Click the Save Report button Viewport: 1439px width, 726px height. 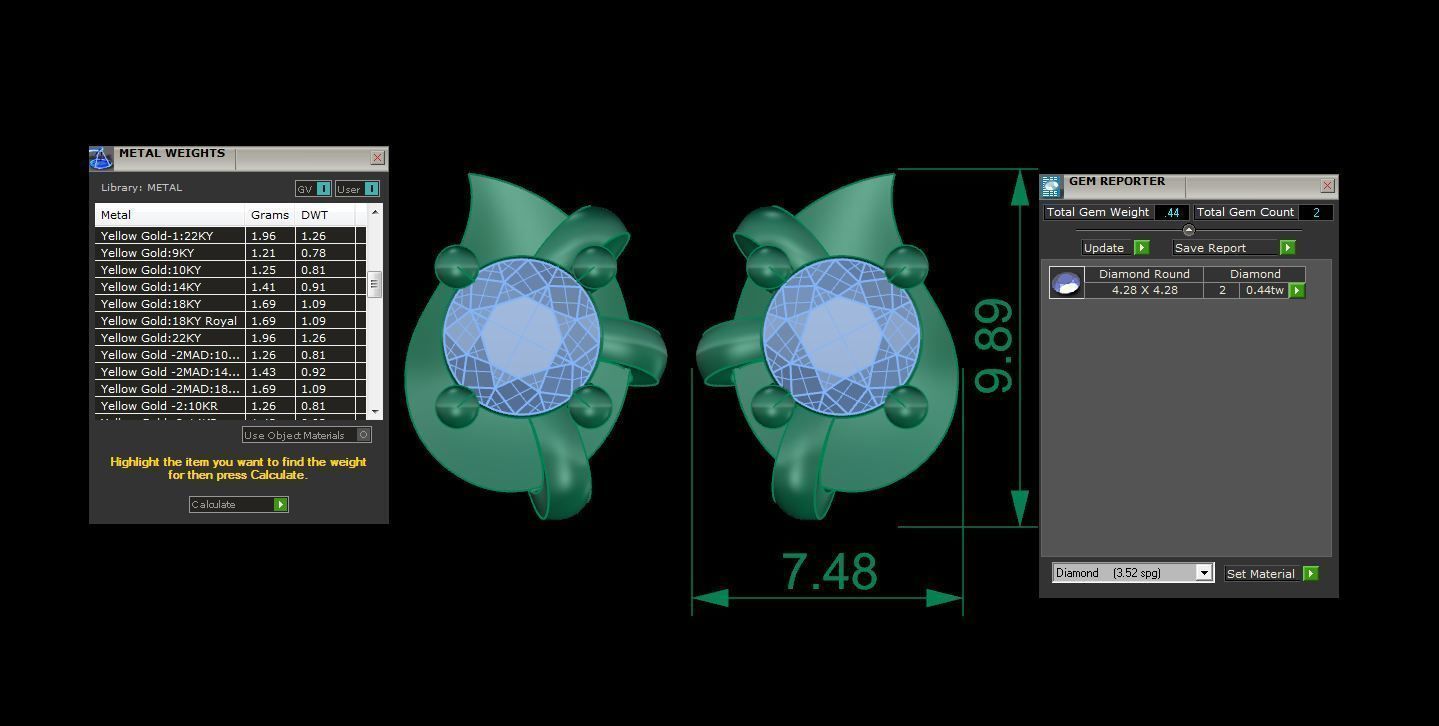pyautogui.click(x=1226, y=247)
